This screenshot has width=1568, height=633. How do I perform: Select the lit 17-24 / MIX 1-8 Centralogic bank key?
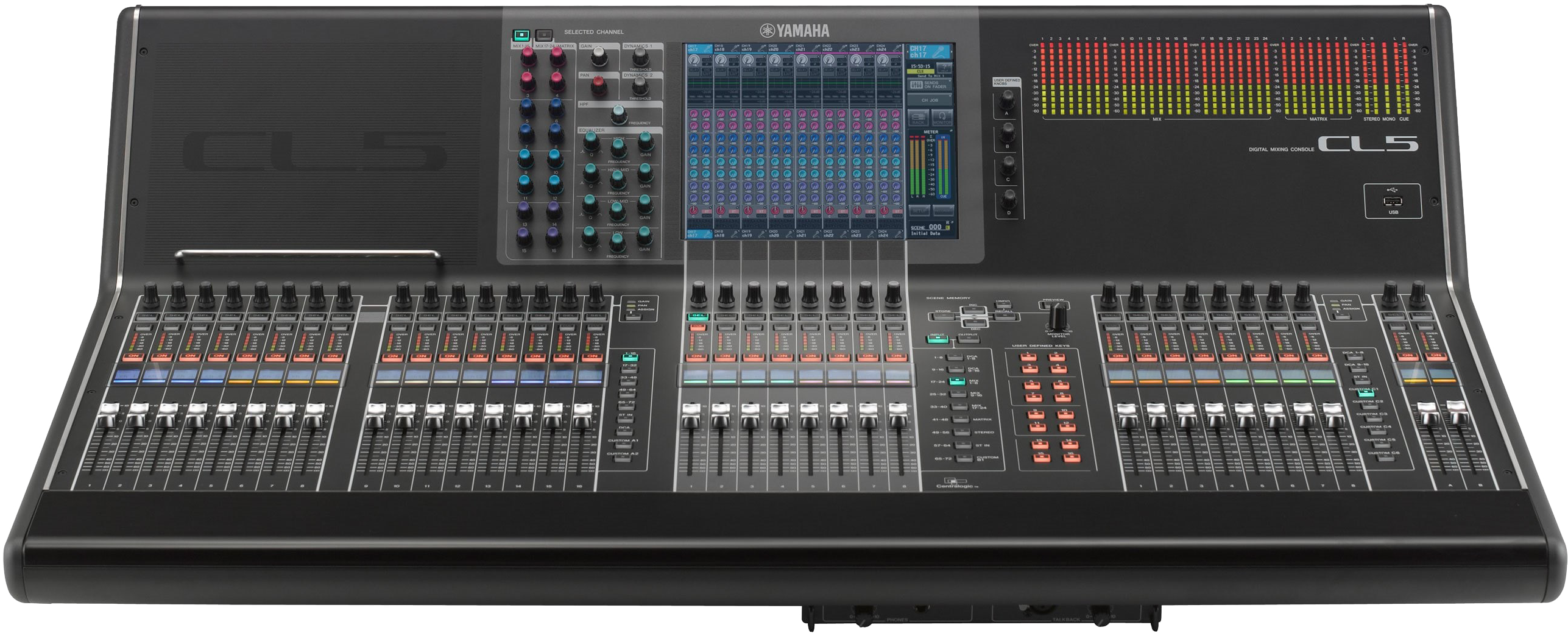[x=957, y=381]
